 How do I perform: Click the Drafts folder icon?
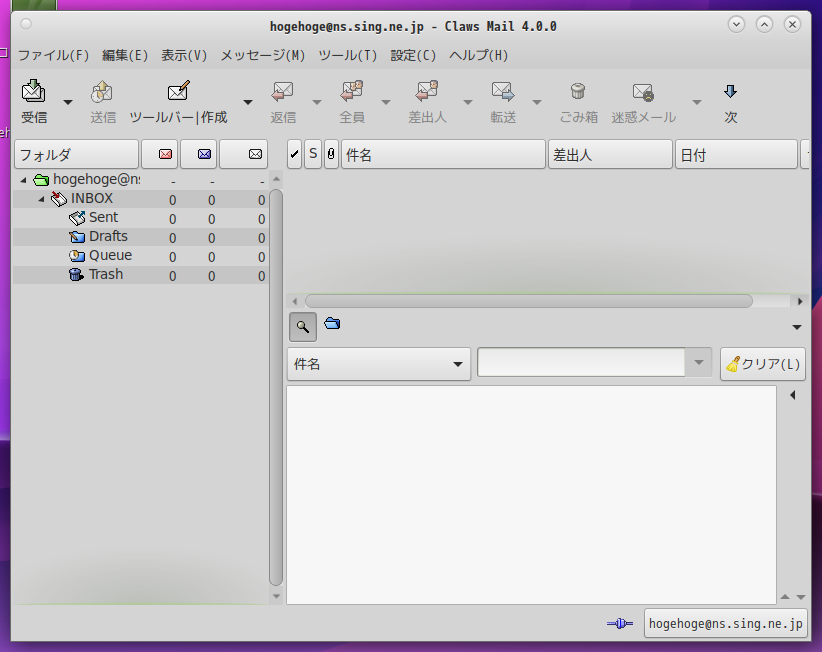pyautogui.click(x=77, y=237)
